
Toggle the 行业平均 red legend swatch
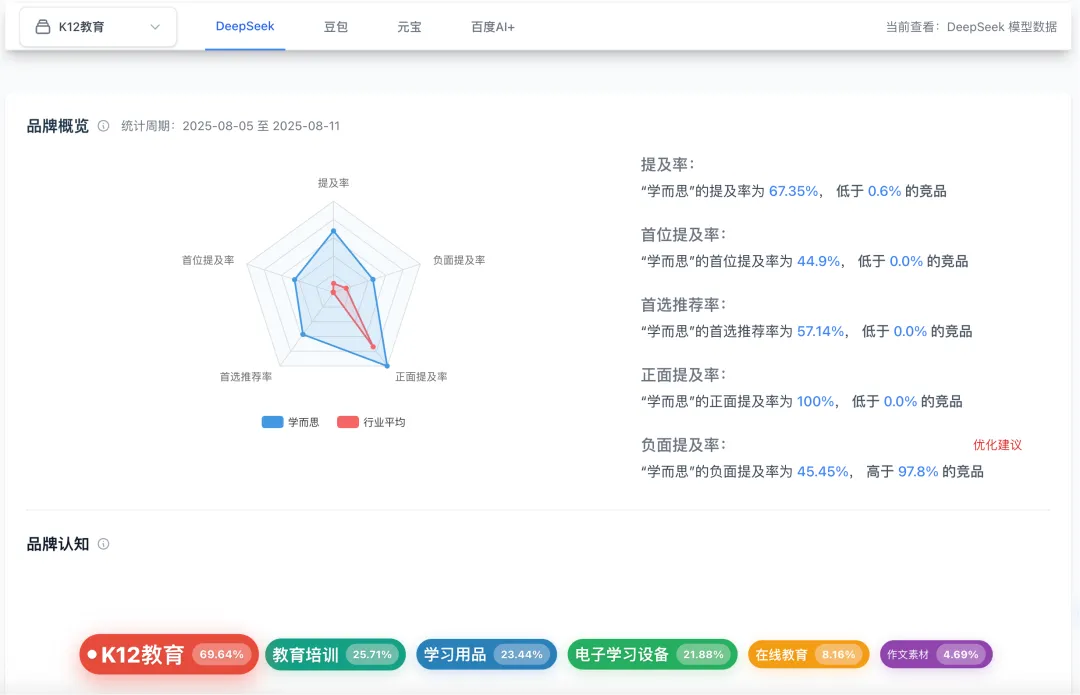pyautogui.click(x=347, y=422)
